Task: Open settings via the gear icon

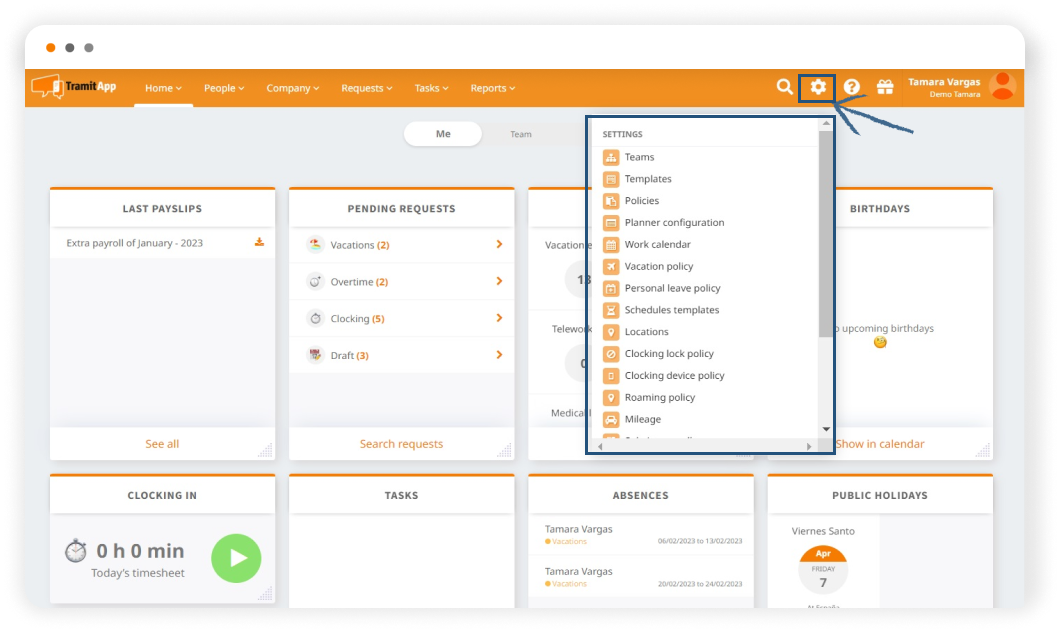Action: pos(818,87)
